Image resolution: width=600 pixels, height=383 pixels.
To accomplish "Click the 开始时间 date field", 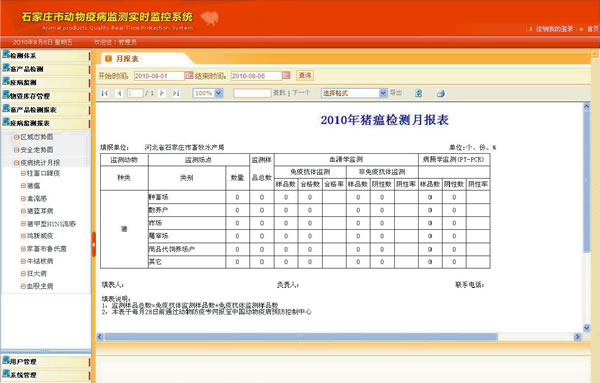I will click(x=159, y=76).
